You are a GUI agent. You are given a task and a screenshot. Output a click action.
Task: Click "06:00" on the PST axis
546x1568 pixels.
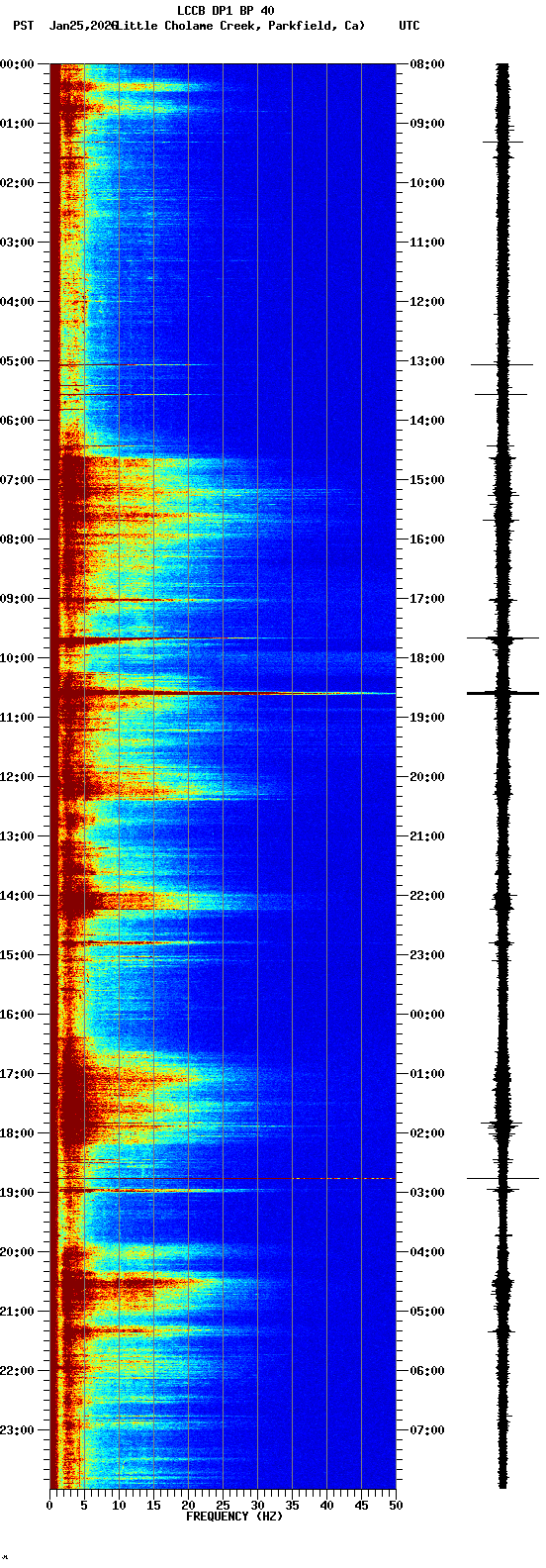(18, 421)
